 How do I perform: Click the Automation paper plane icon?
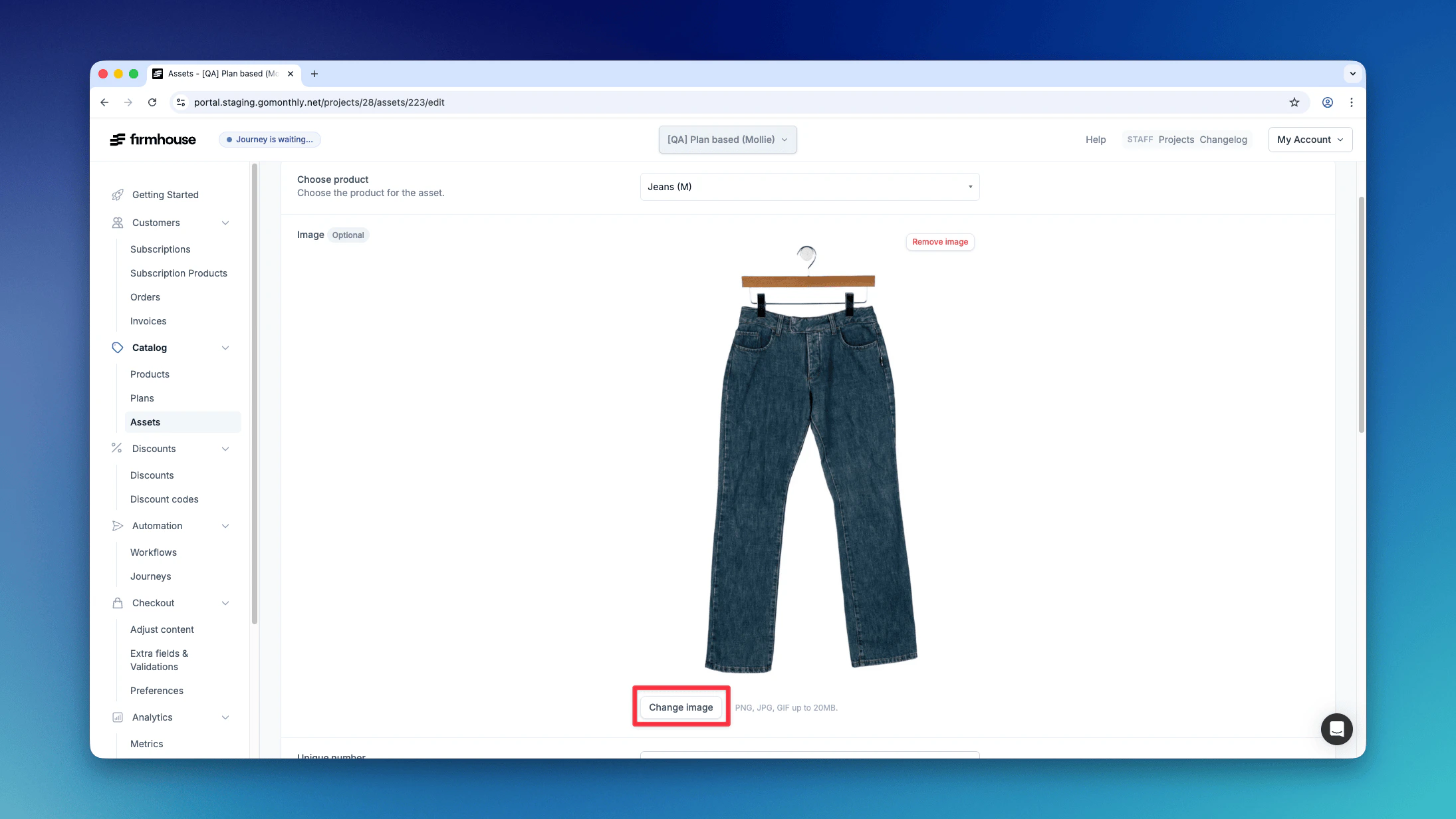[x=118, y=526]
